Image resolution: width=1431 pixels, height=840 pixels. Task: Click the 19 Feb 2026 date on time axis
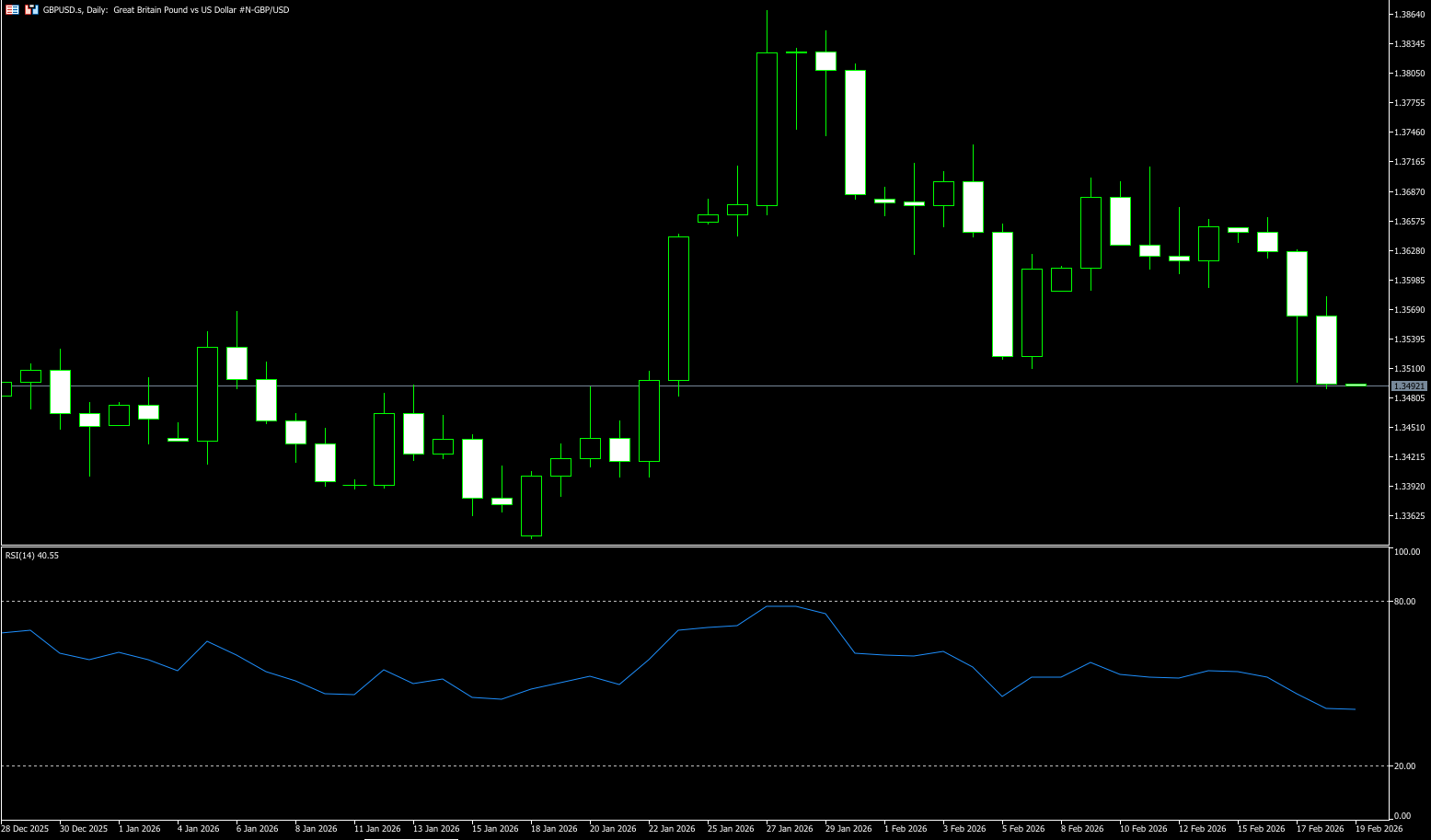point(1379,829)
